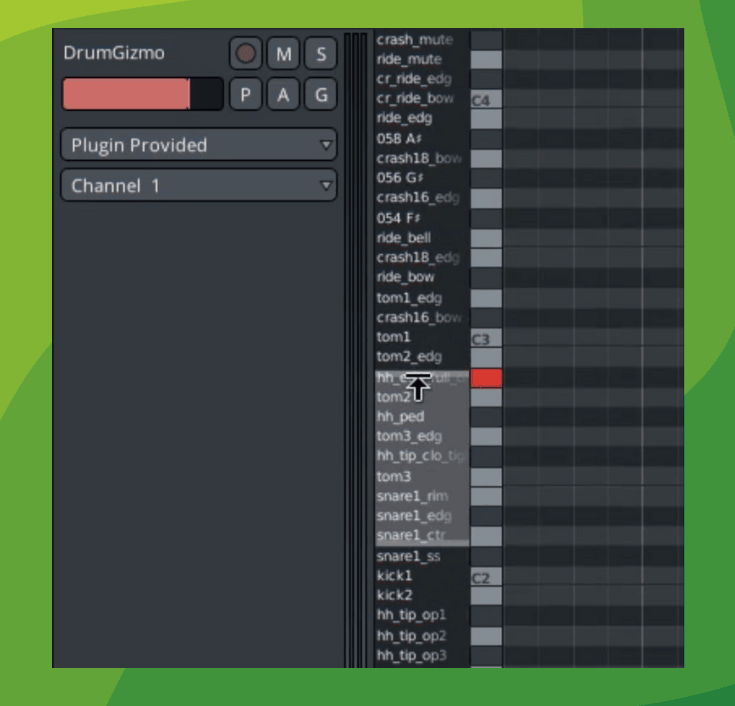Select the snare1_ss drum note
The width and height of the screenshot is (735, 706).
point(407,556)
